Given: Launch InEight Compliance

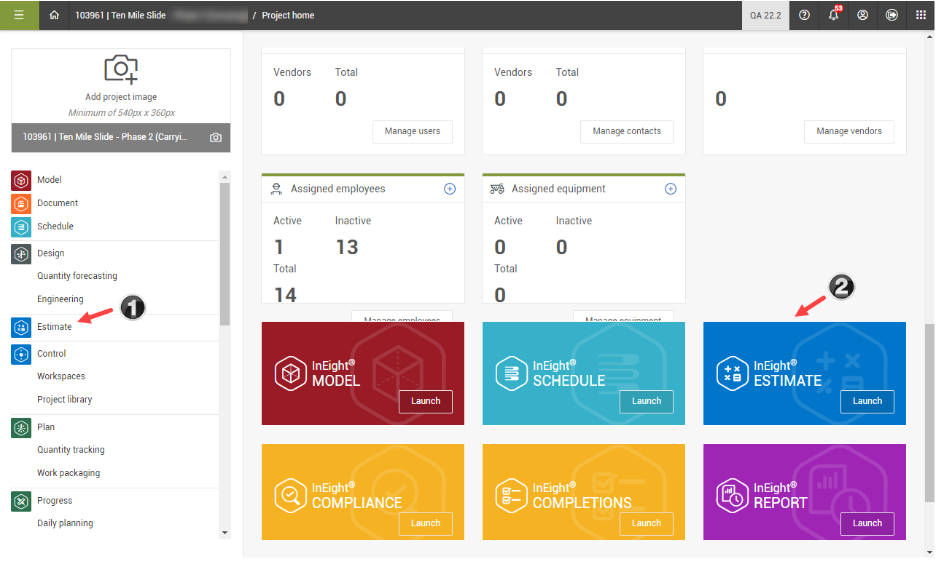Looking at the screenshot, I should [426, 523].
